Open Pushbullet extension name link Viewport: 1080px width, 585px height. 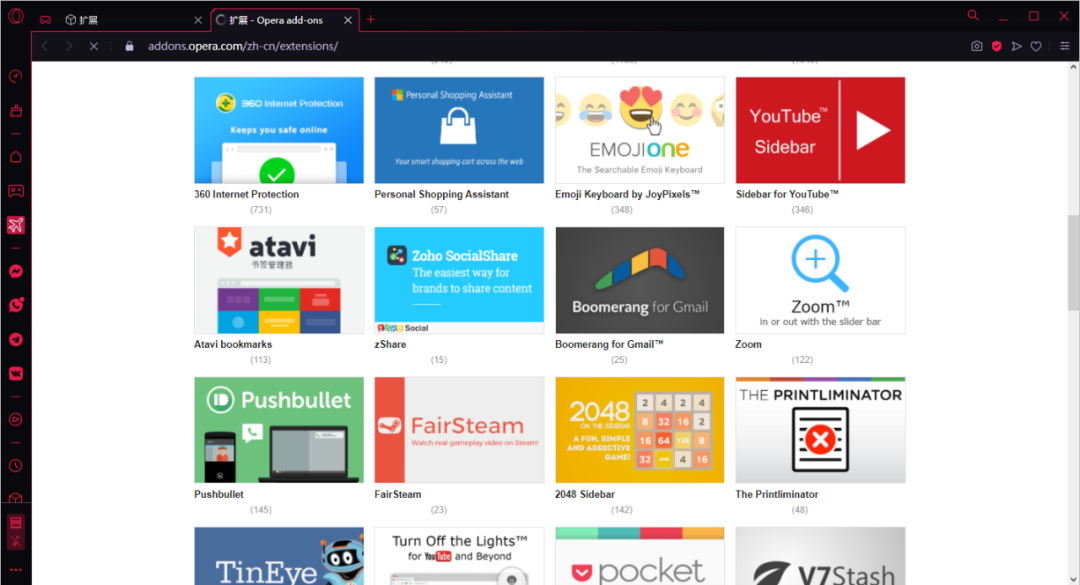click(x=218, y=495)
